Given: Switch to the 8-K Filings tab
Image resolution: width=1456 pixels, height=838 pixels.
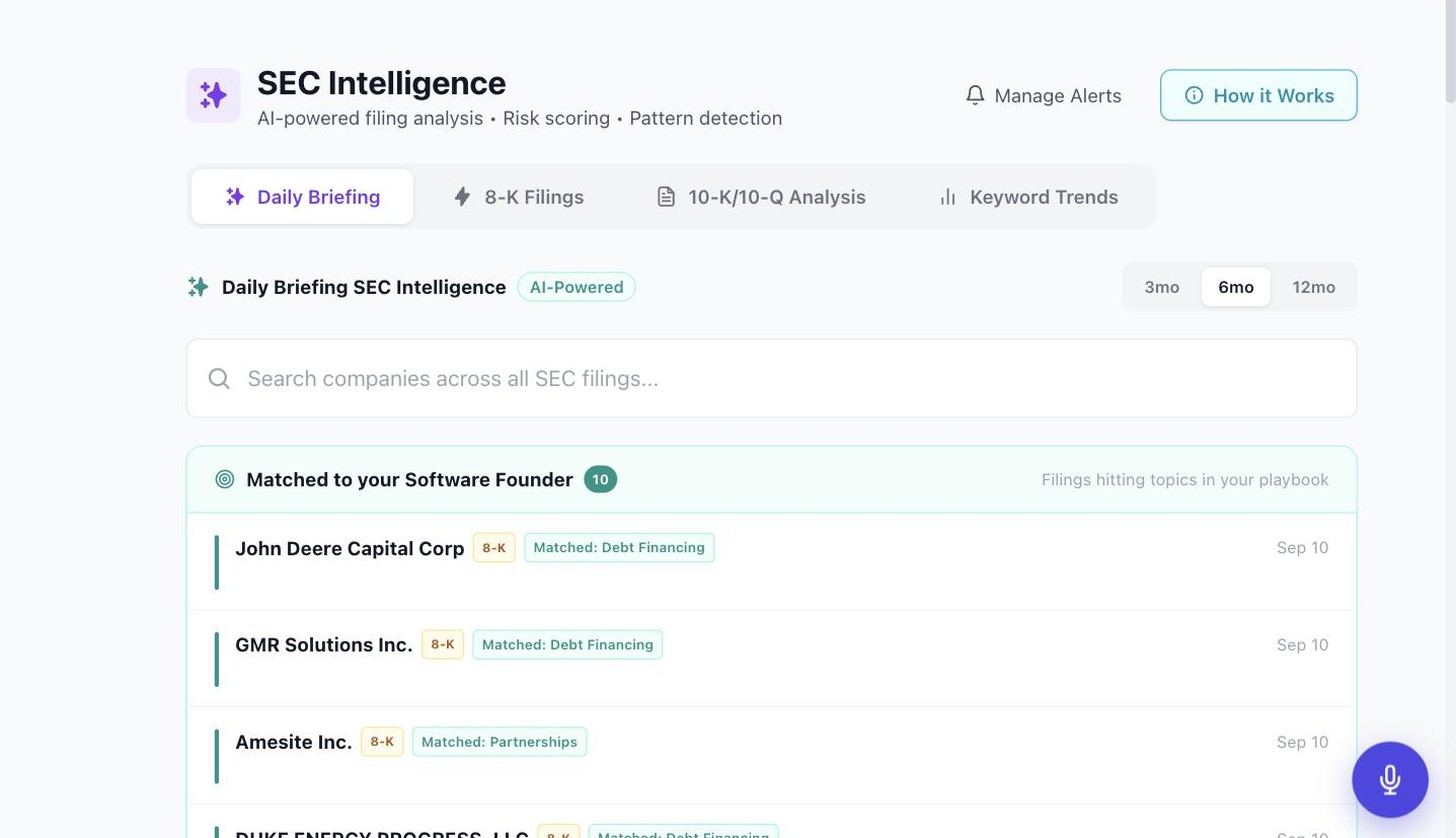Looking at the screenshot, I should 518,196.
